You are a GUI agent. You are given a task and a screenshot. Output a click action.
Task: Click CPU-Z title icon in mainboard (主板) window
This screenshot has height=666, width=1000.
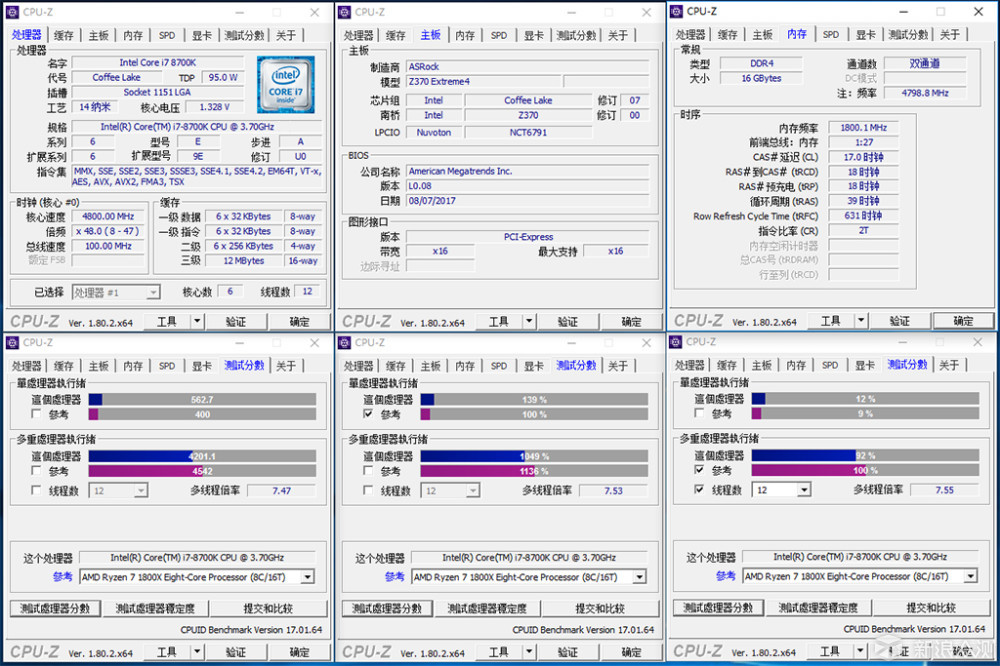(x=344, y=12)
